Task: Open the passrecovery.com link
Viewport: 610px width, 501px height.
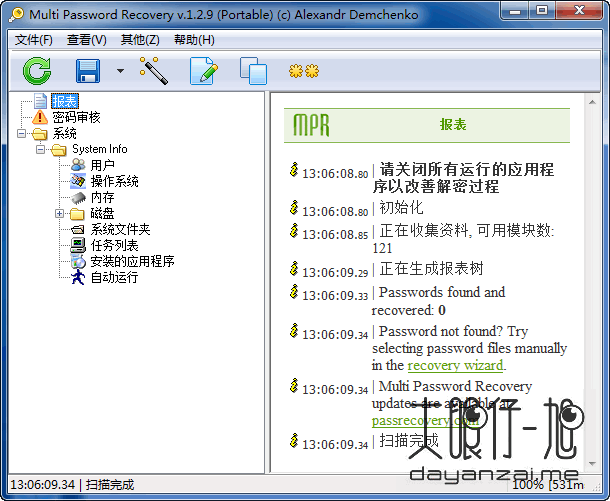Action: point(425,420)
